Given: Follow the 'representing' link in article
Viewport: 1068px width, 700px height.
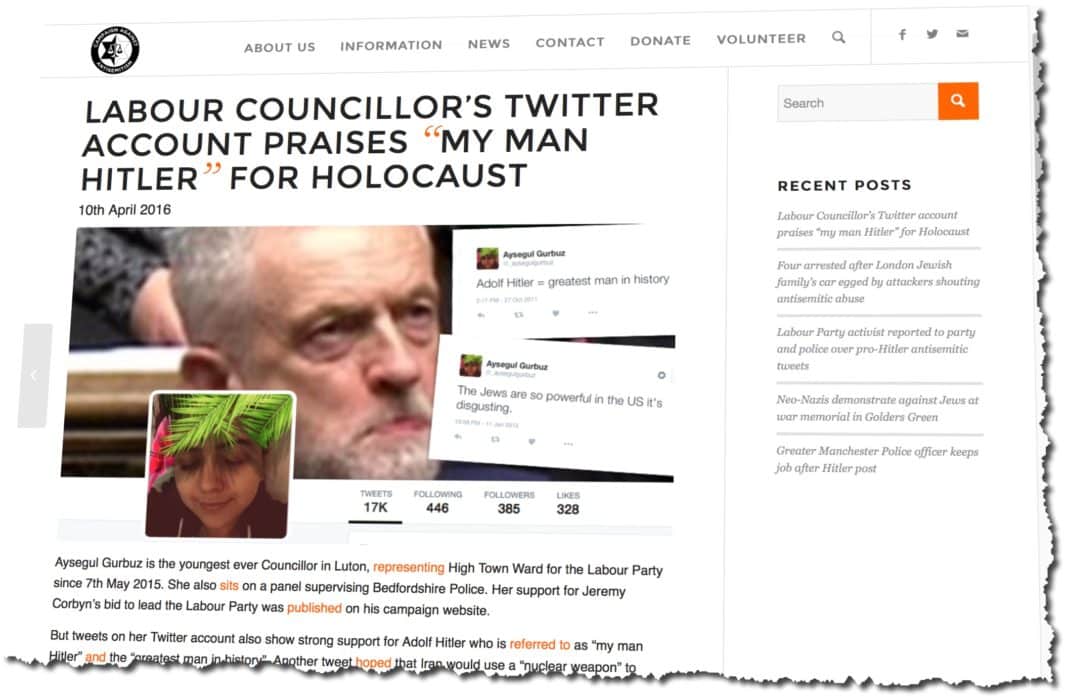Looking at the screenshot, I should pyautogui.click(x=409, y=567).
